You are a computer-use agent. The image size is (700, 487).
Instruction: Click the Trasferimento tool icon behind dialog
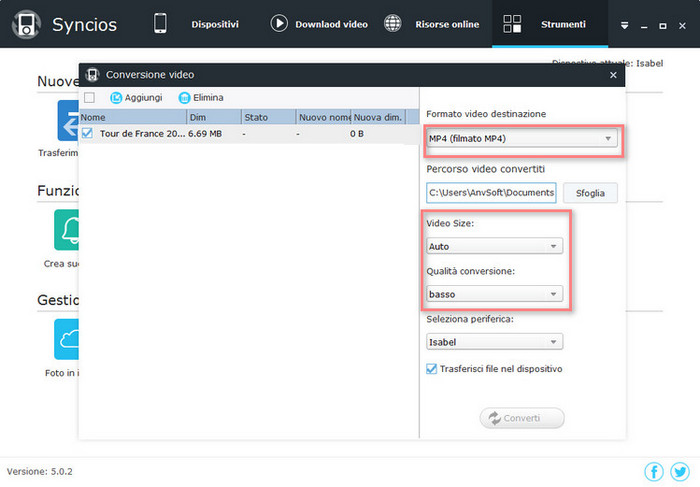pos(68,121)
